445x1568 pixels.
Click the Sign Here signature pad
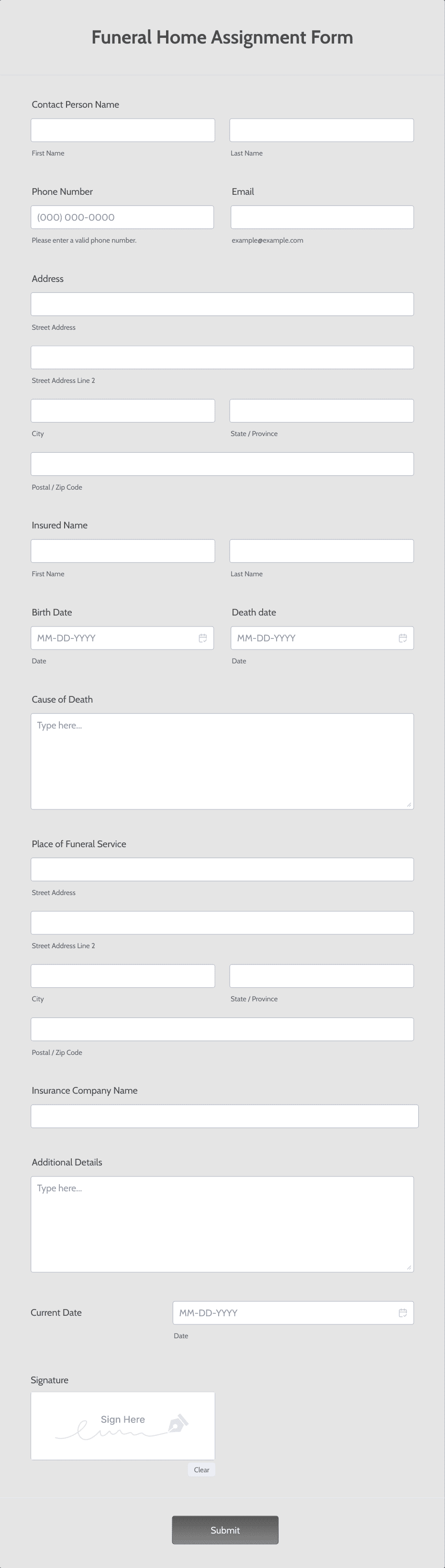122,1425
